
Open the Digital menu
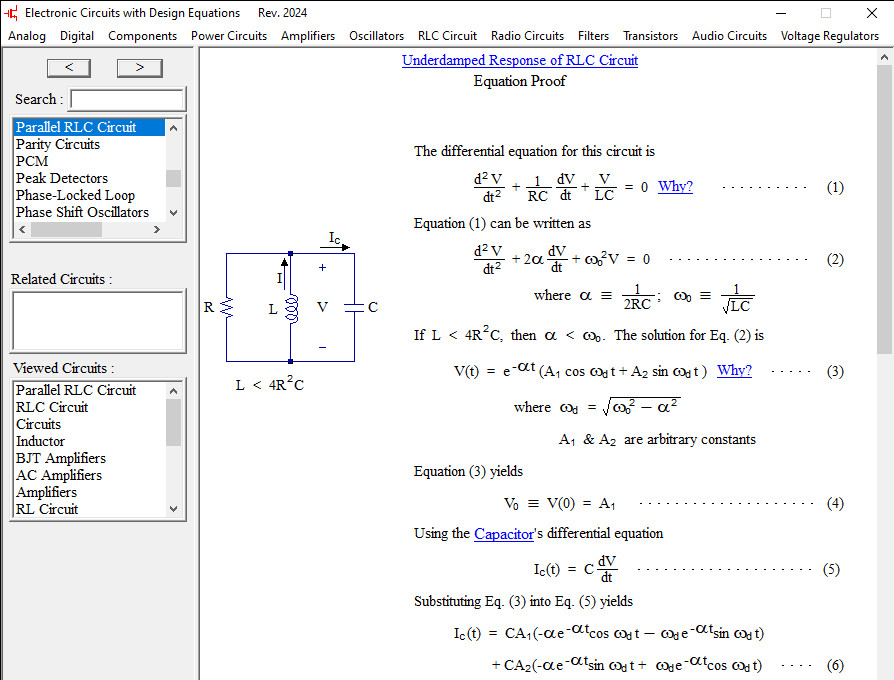coord(77,36)
